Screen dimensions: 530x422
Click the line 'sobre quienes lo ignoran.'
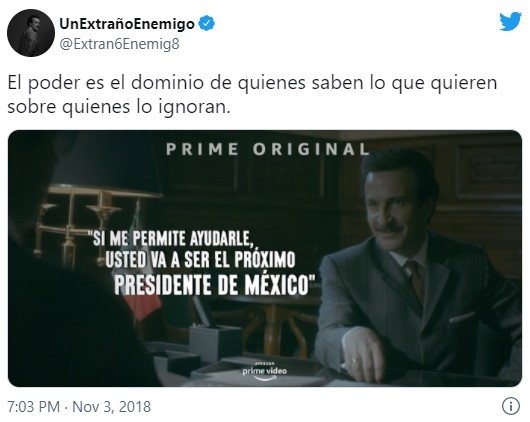(119, 107)
